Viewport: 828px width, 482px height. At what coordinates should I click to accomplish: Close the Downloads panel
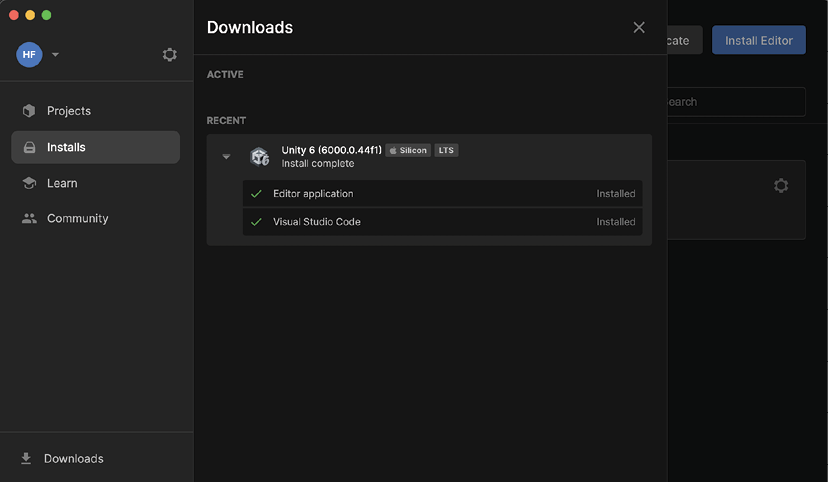coord(639,27)
